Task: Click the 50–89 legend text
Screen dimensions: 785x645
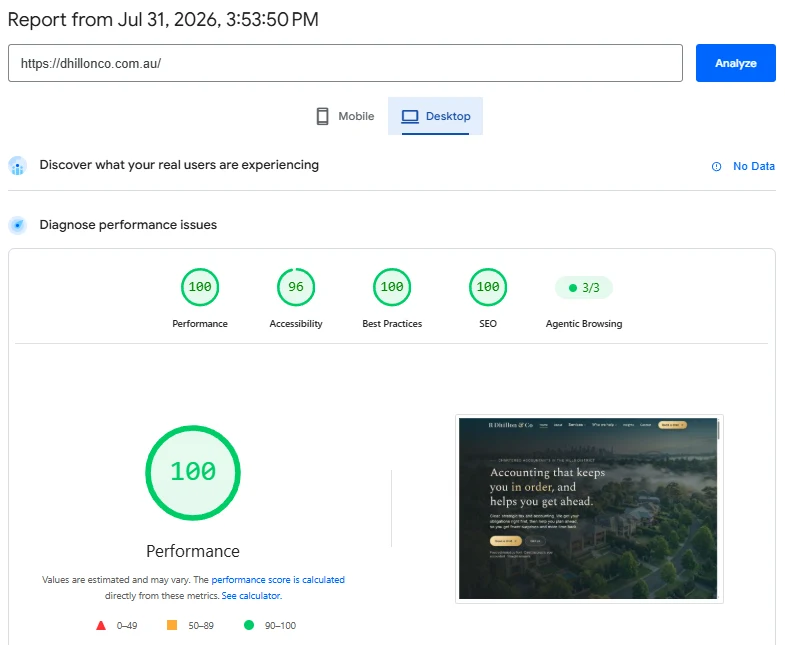Action: click(x=201, y=625)
